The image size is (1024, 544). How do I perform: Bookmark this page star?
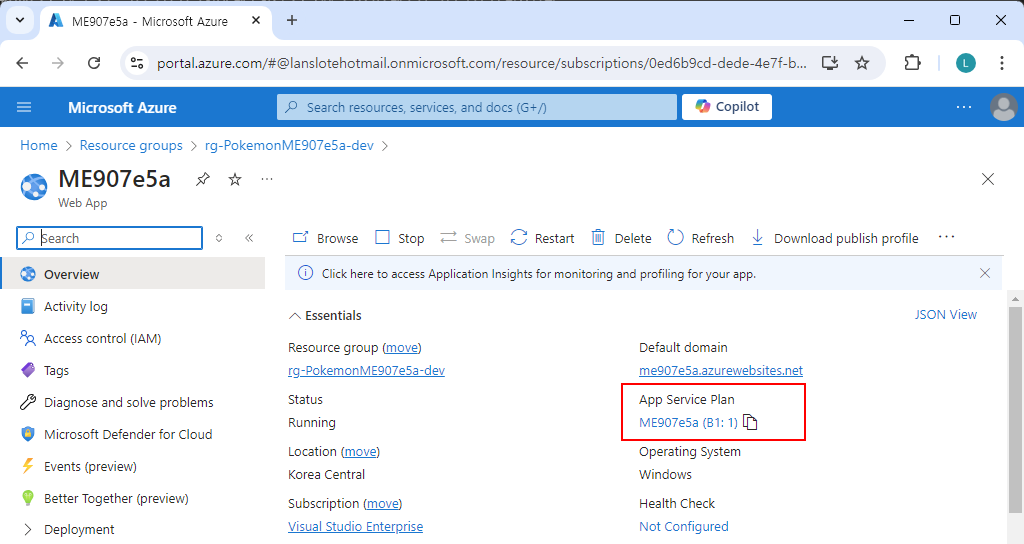click(862, 63)
